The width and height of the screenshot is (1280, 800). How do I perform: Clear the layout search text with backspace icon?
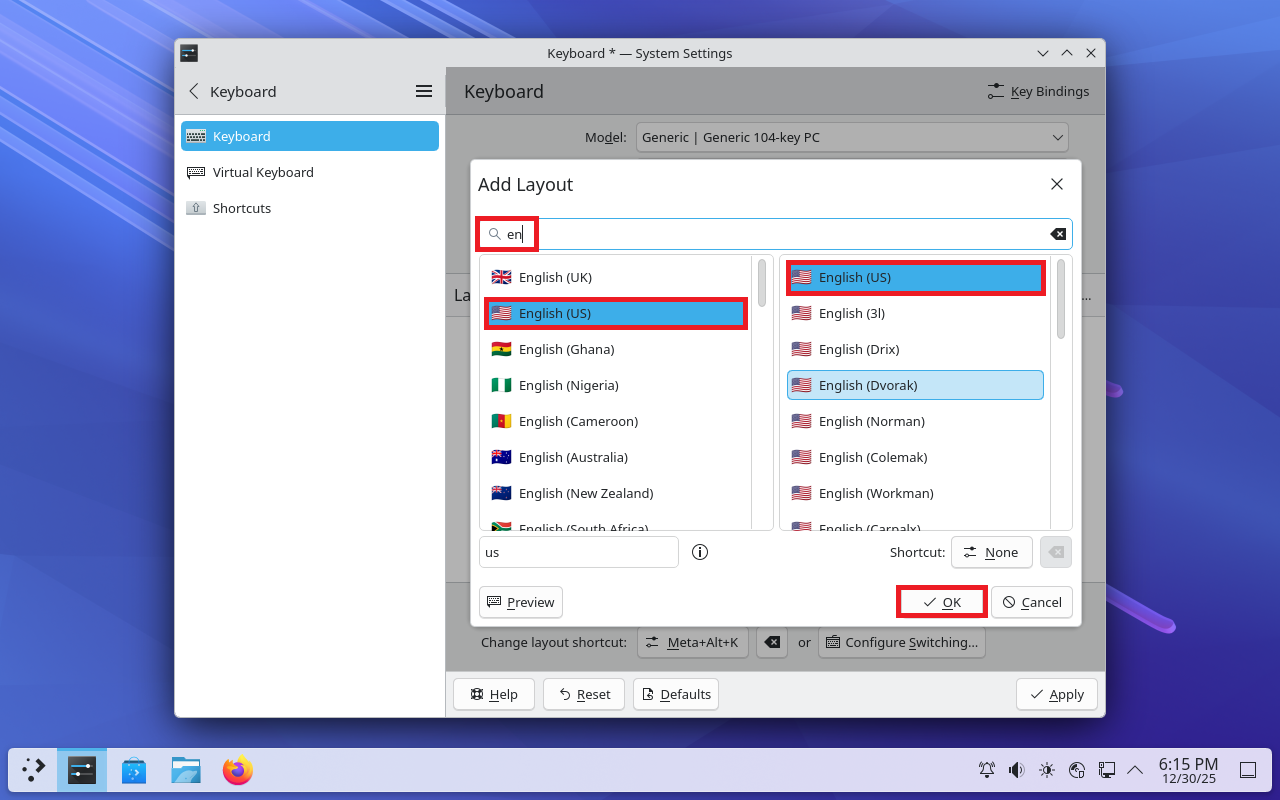(1057, 234)
